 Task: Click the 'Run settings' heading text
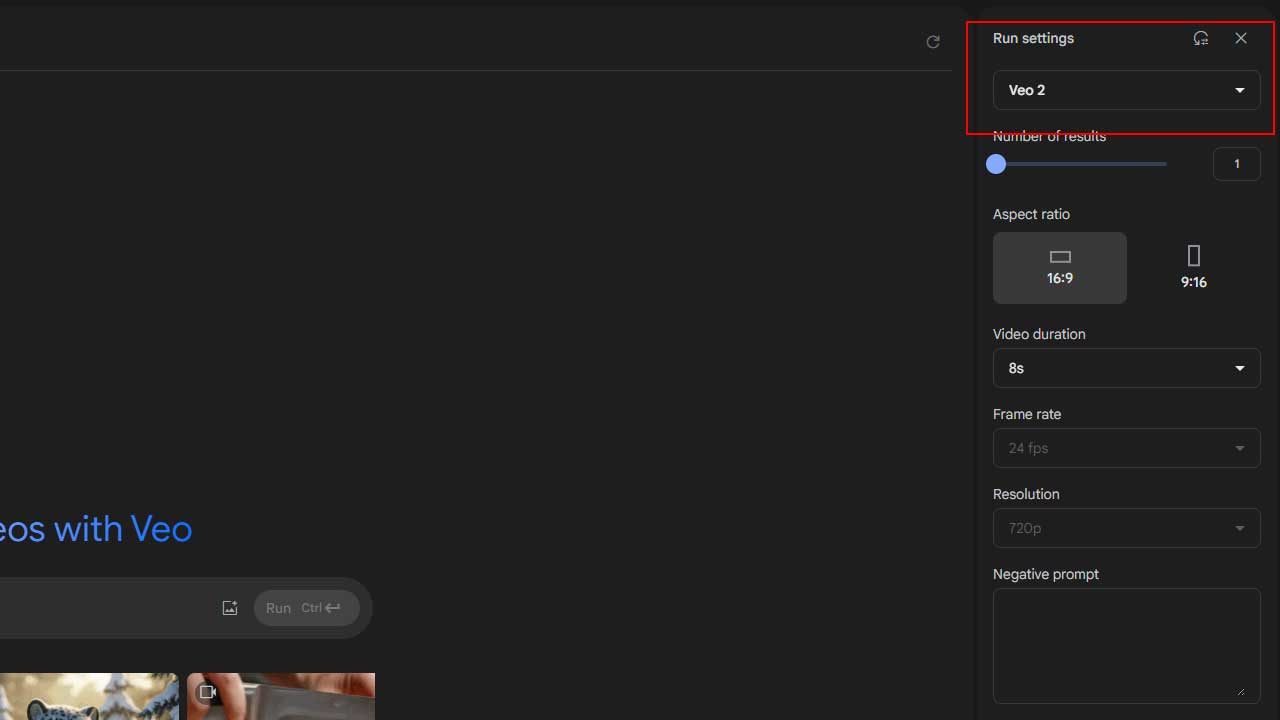click(x=1033, y=38)
